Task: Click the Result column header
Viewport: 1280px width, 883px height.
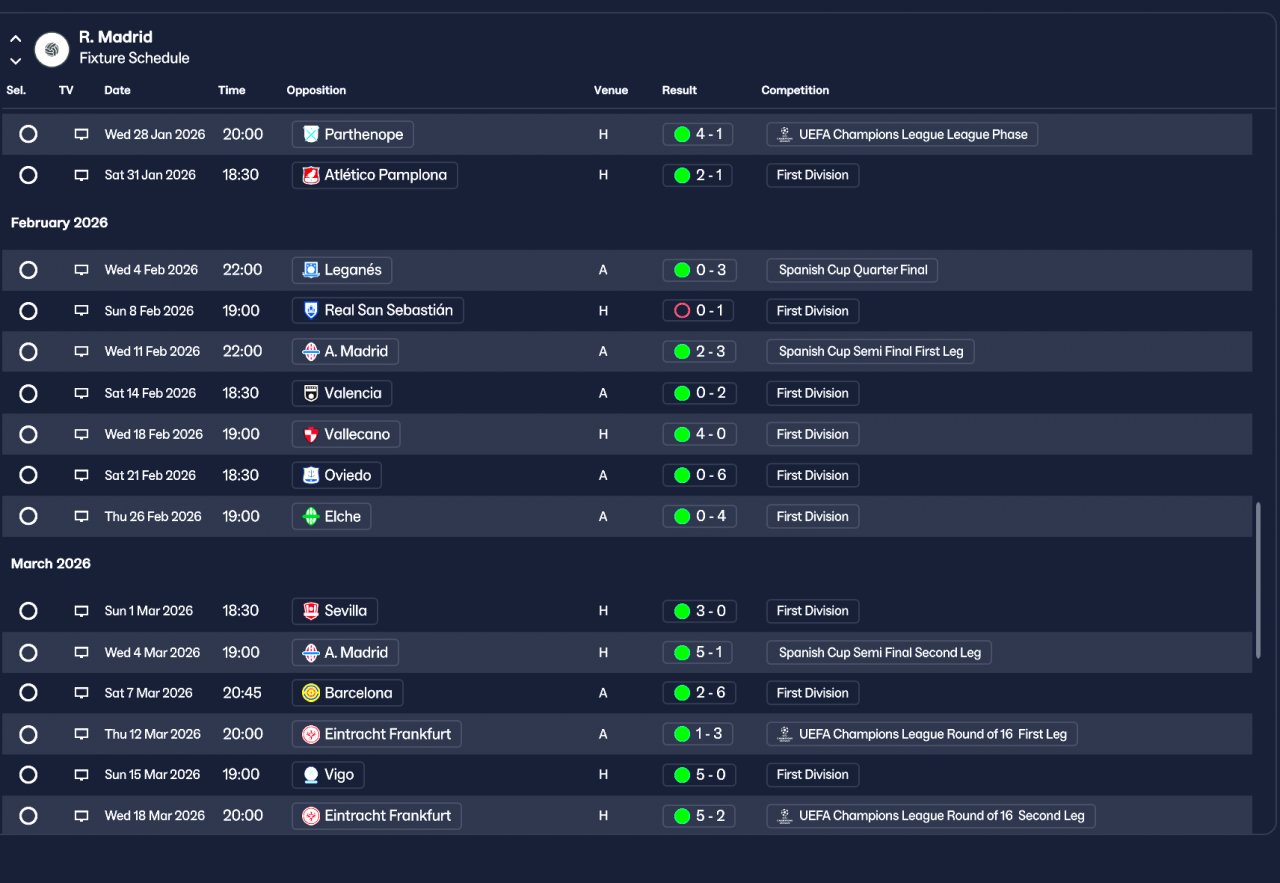Action: tap(679, 90)
